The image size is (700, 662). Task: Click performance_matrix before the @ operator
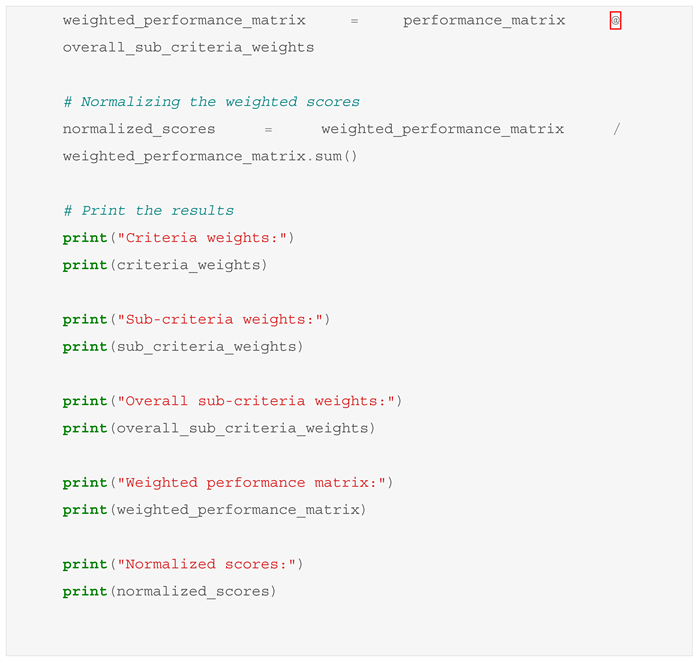pyautogui.click(x=484, y=21)
